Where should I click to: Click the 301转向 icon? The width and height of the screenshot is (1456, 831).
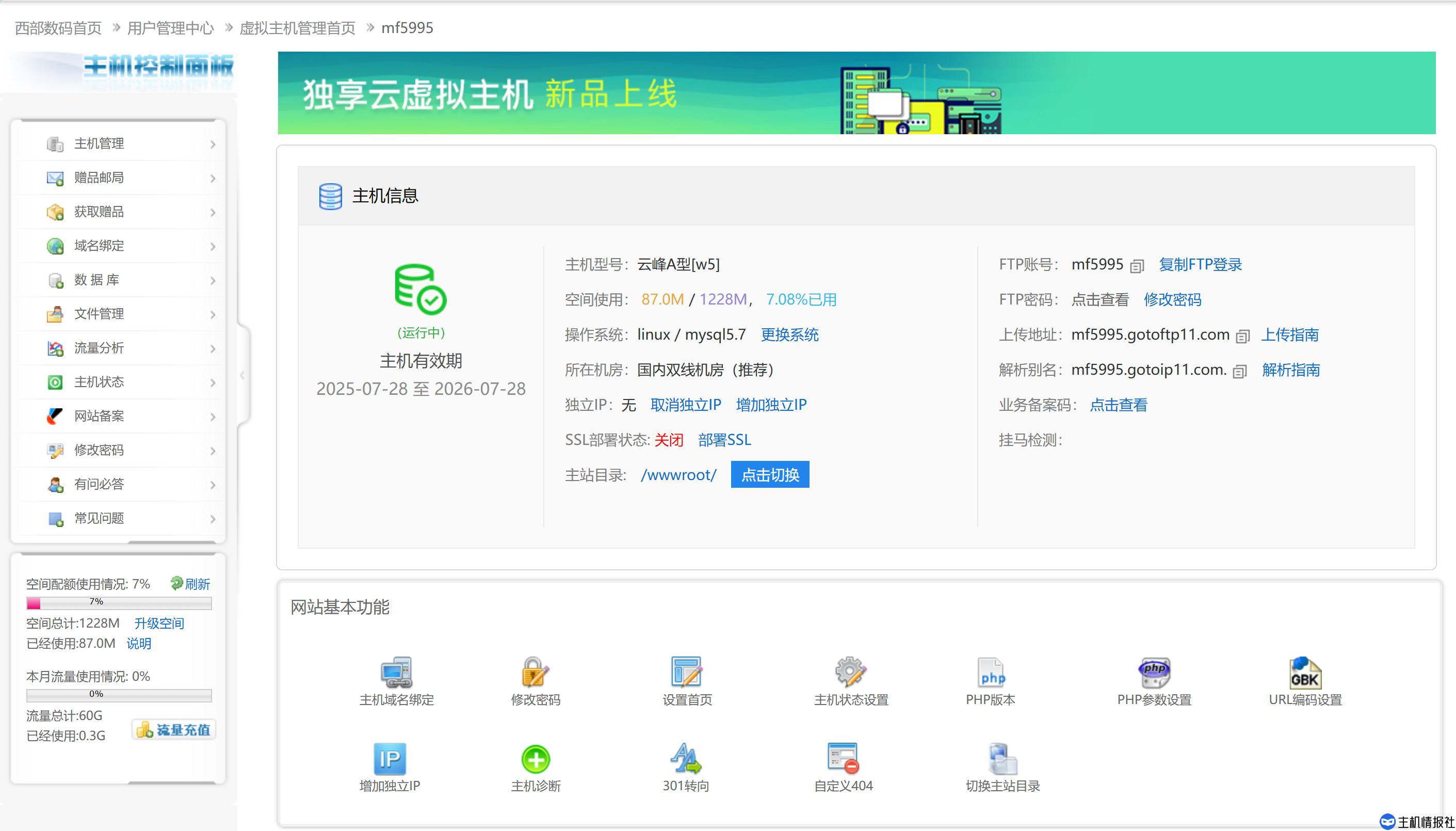coord(685,759)
